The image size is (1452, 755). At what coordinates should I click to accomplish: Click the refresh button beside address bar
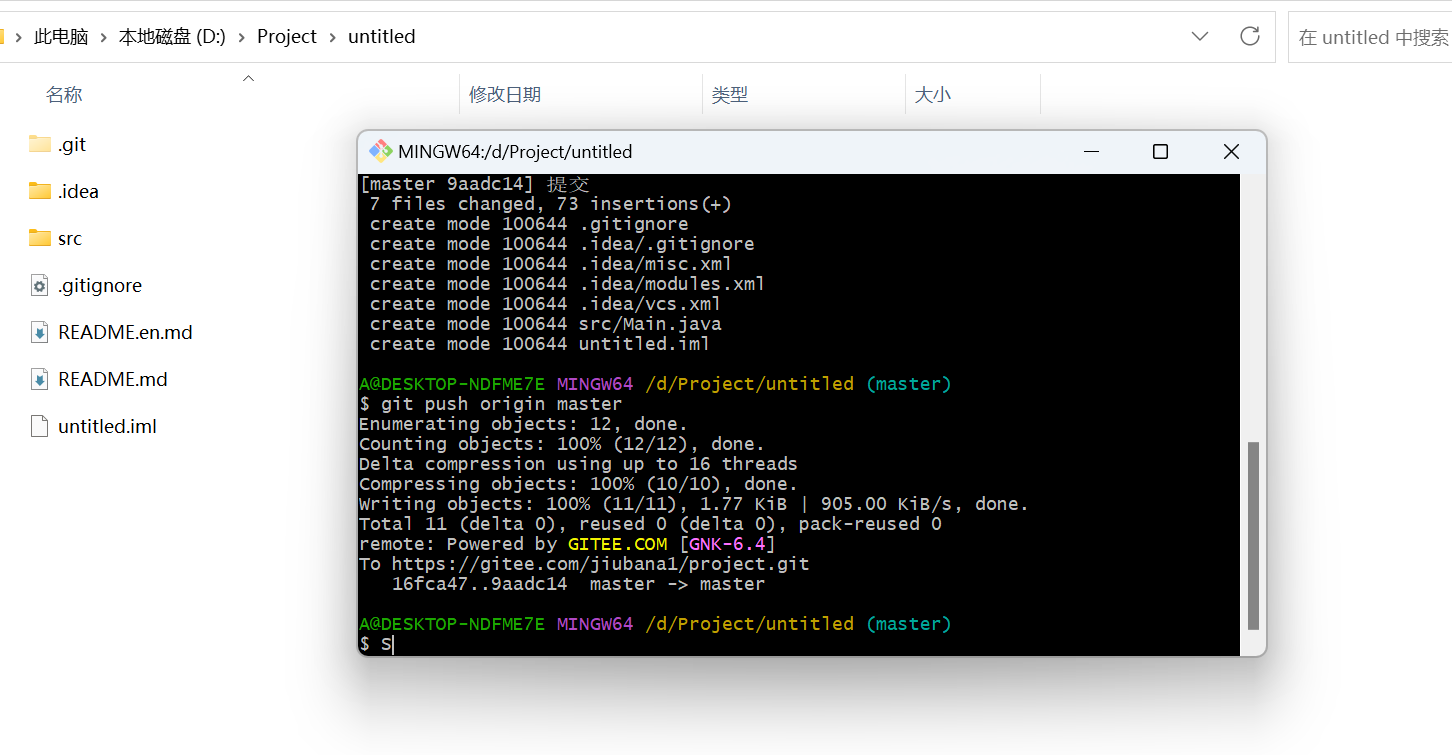point(1249,37)
